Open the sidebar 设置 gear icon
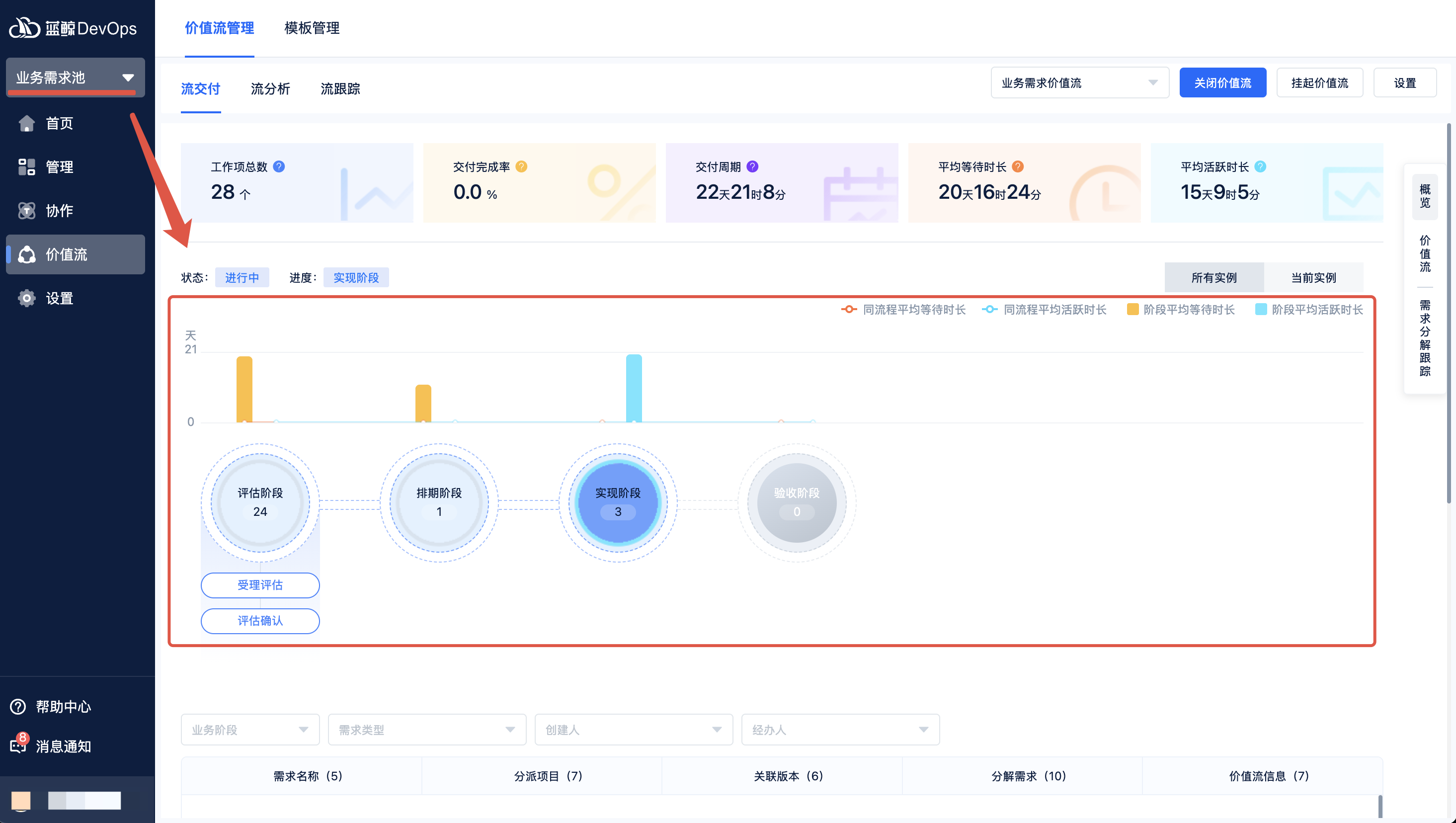Viewport: 1456px width, 823px height. 26,299
